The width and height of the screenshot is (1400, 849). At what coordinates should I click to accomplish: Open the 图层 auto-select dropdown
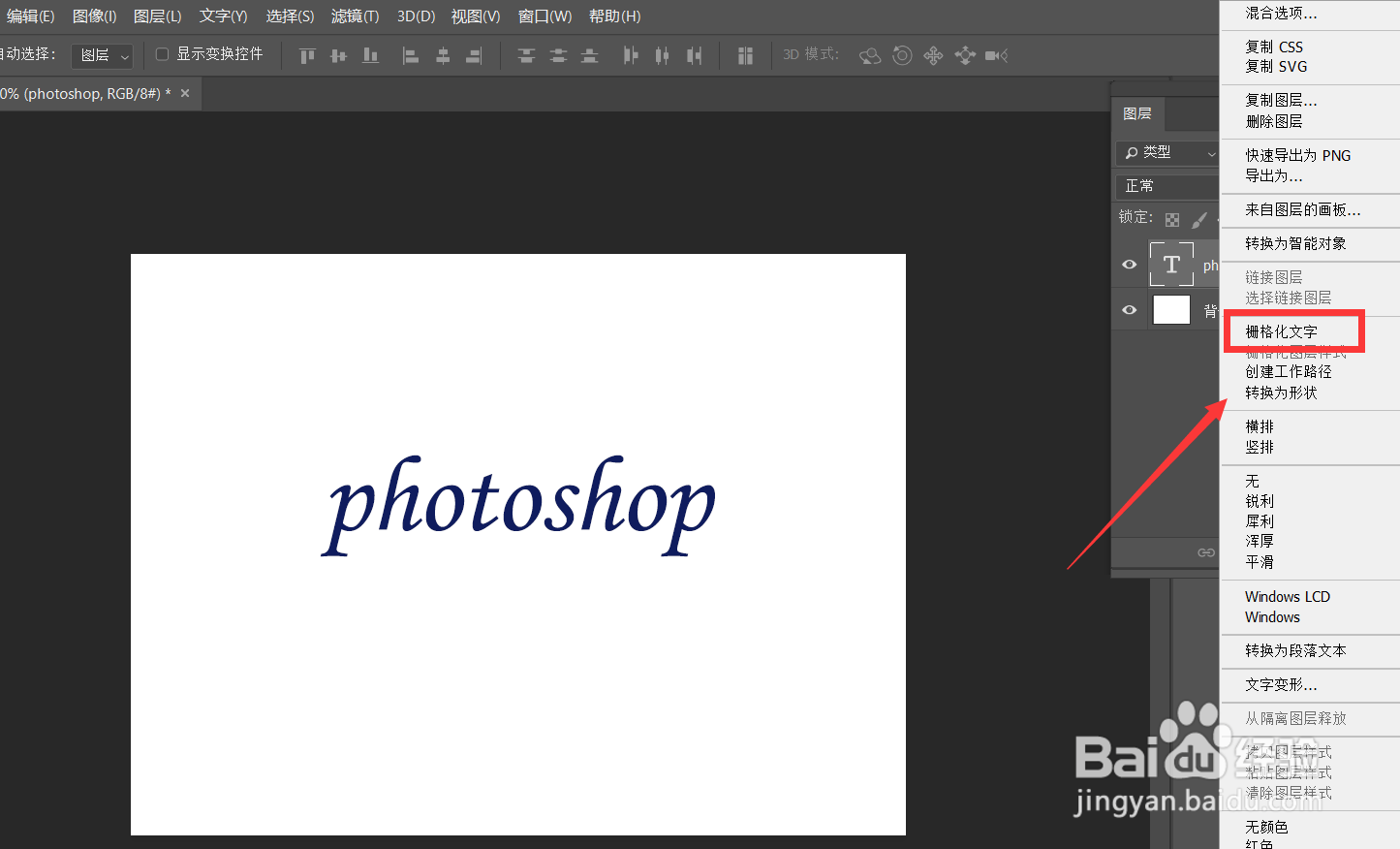tap(103, 56)
